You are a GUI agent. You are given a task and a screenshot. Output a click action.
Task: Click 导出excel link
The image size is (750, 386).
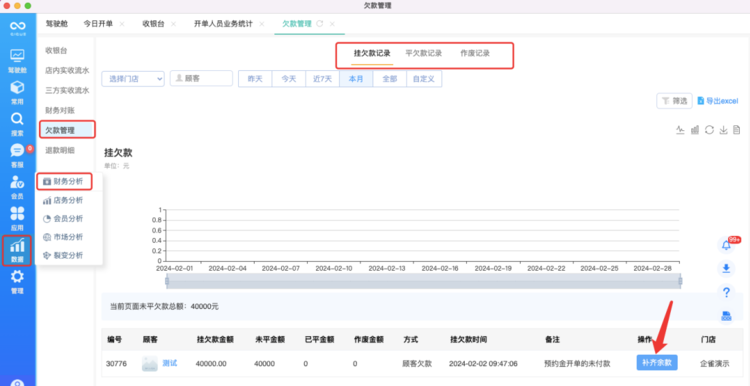coord(718,101)
